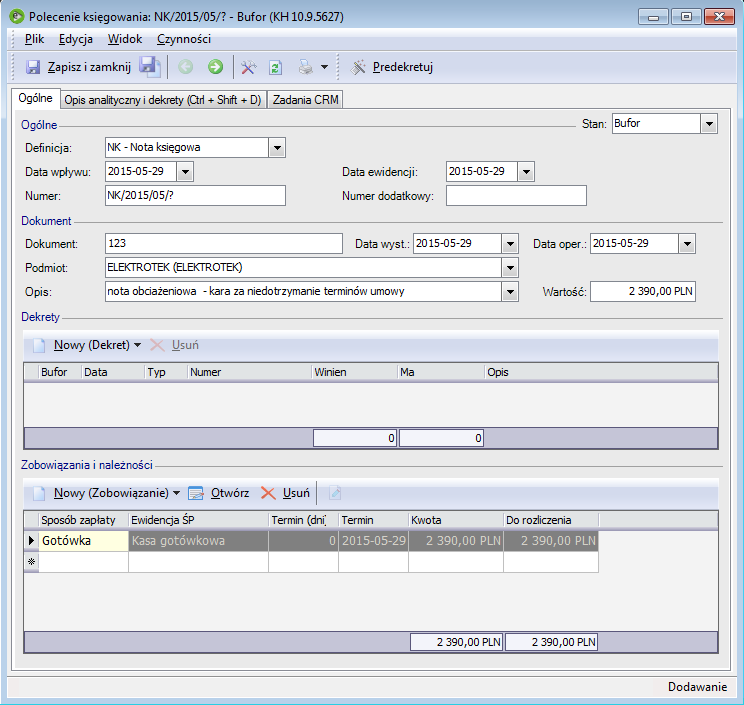
Task: Select the Gotówka row arrow indicator
Action: point(31,540)
